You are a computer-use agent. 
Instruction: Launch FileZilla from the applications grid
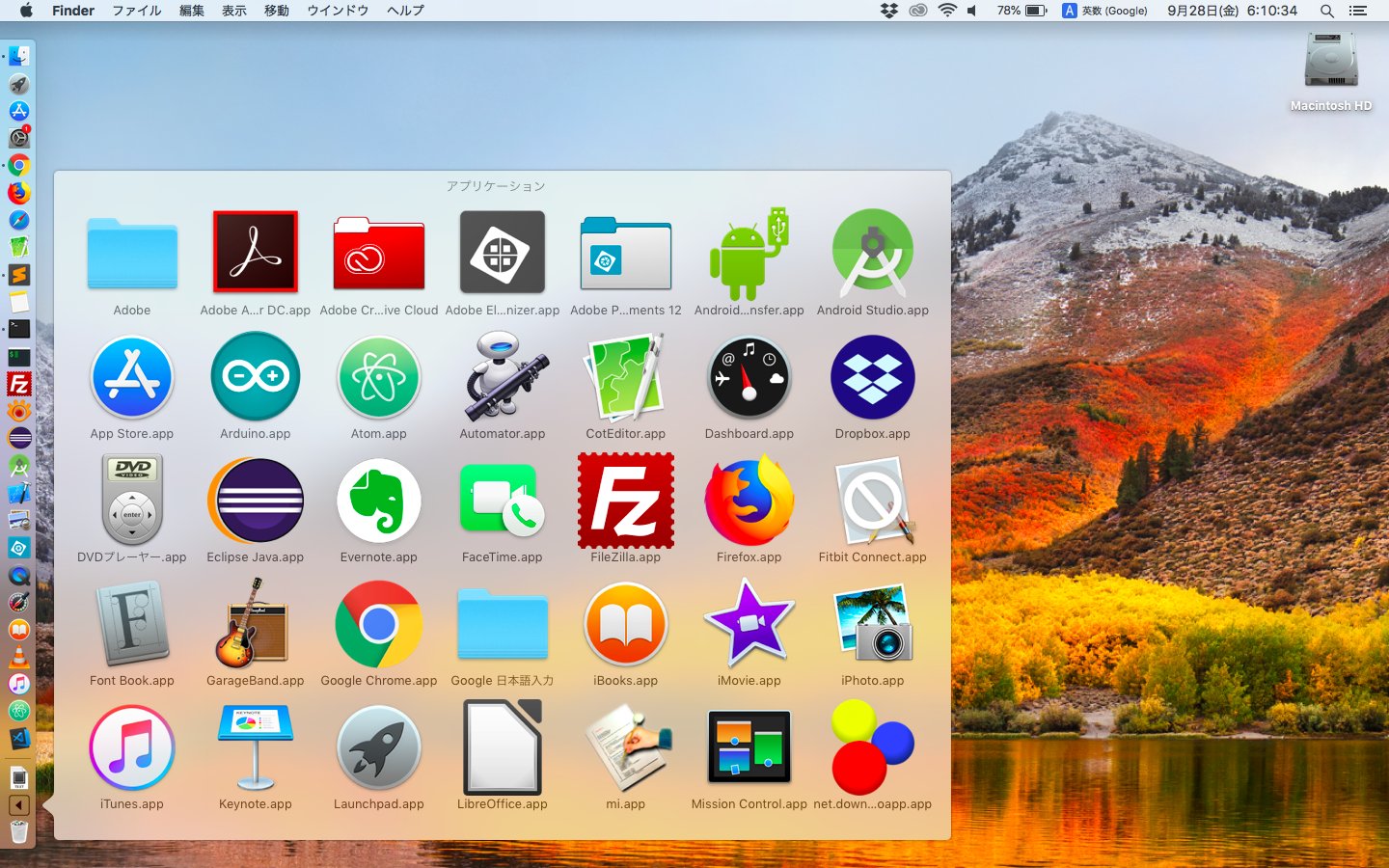pyautogui.click(x=625, y=500)
